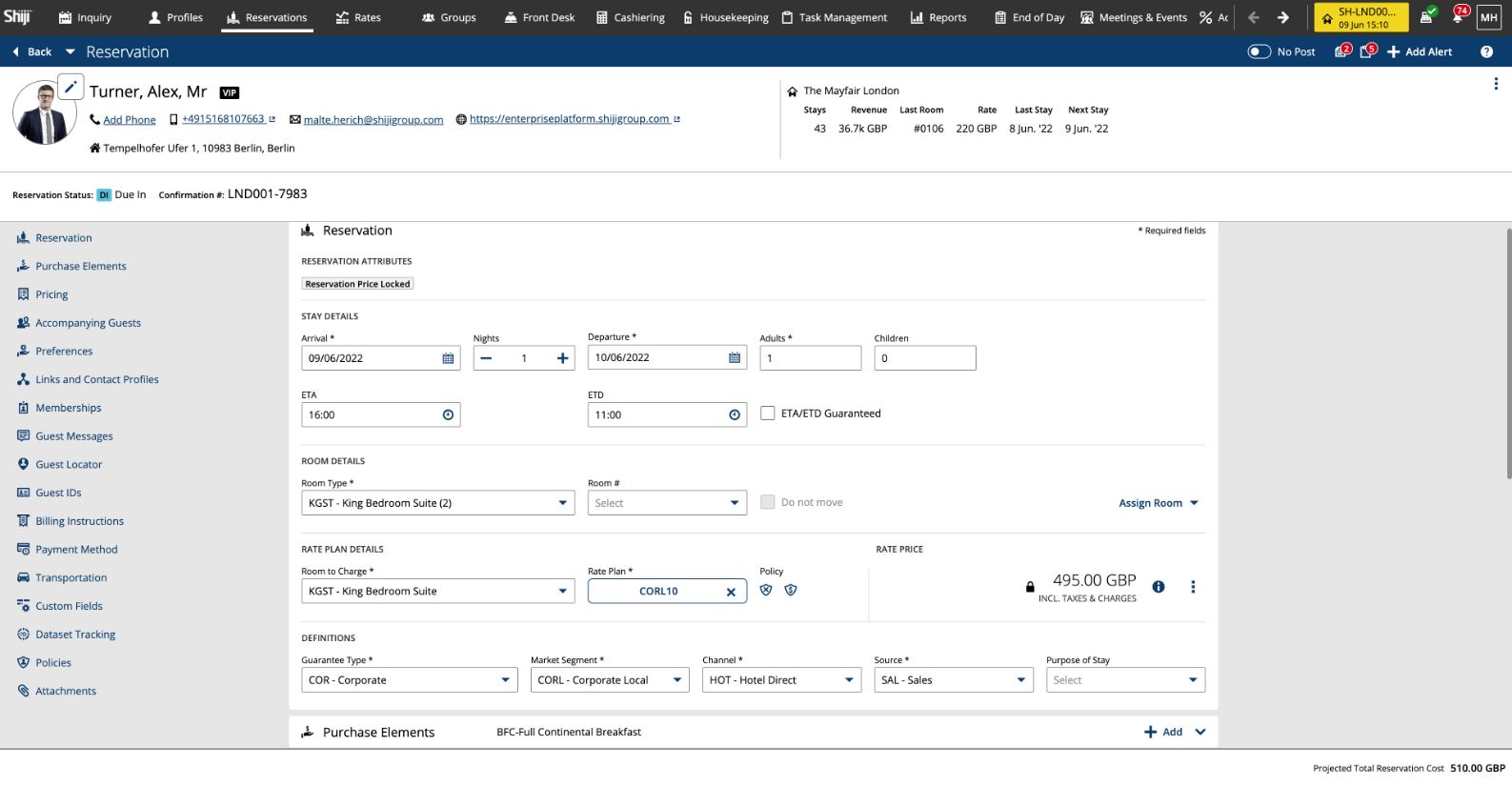Open the Housekeeping menu
The image size is (1512, 786).
tap(725, 17)
